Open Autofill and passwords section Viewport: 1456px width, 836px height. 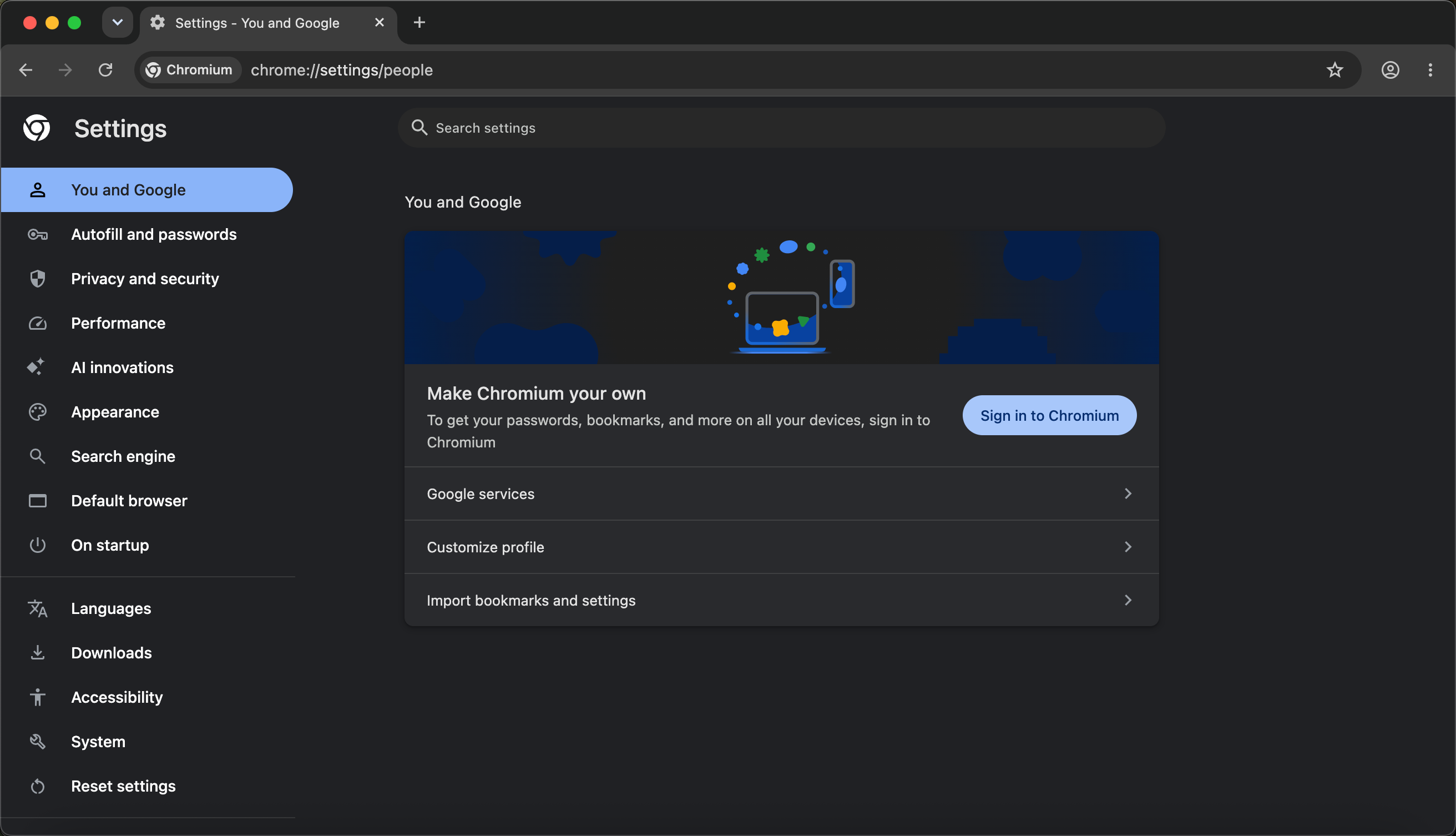coord(147,234)
